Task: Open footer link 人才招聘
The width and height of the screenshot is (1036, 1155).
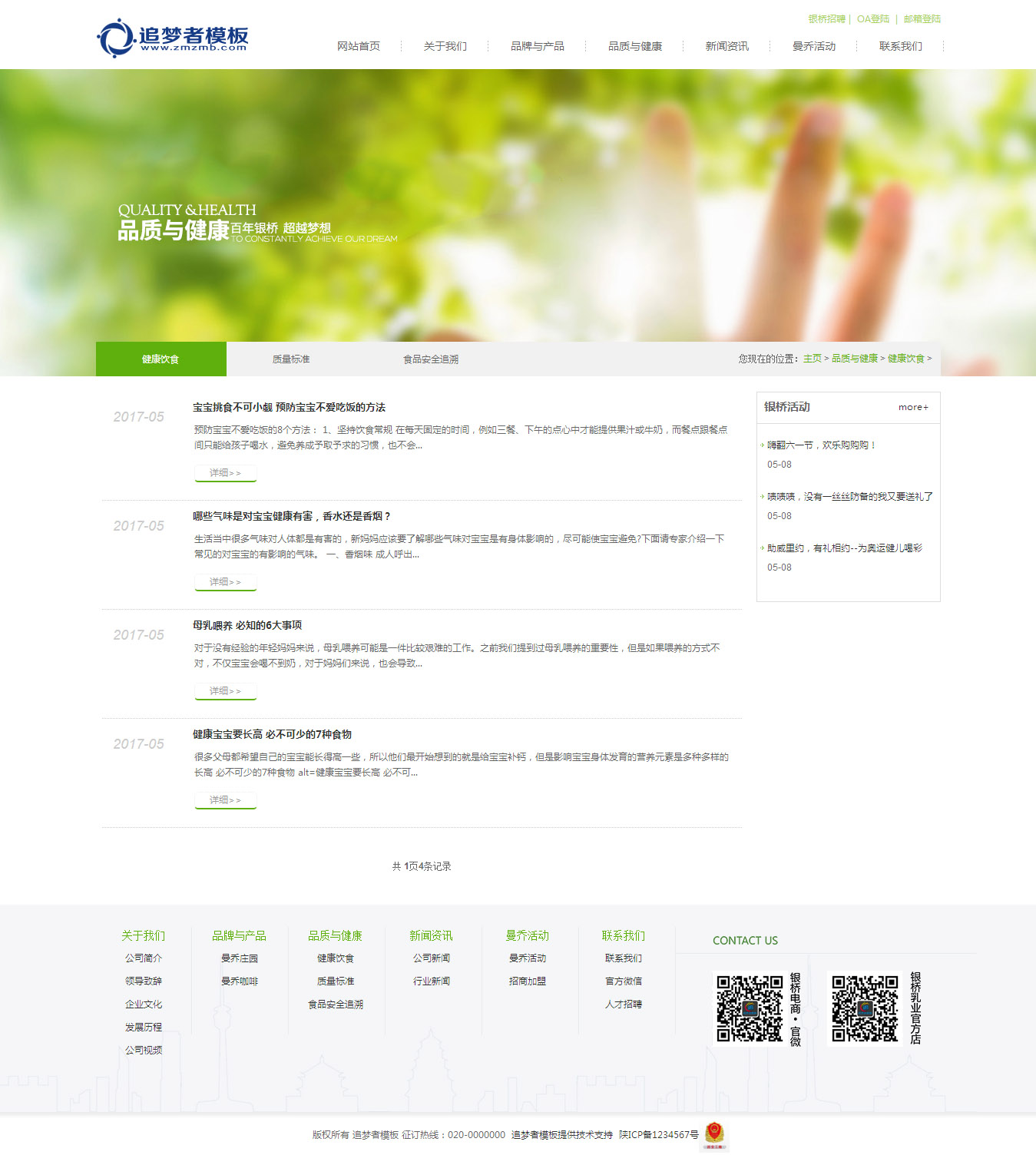Action: [624, 1004]
